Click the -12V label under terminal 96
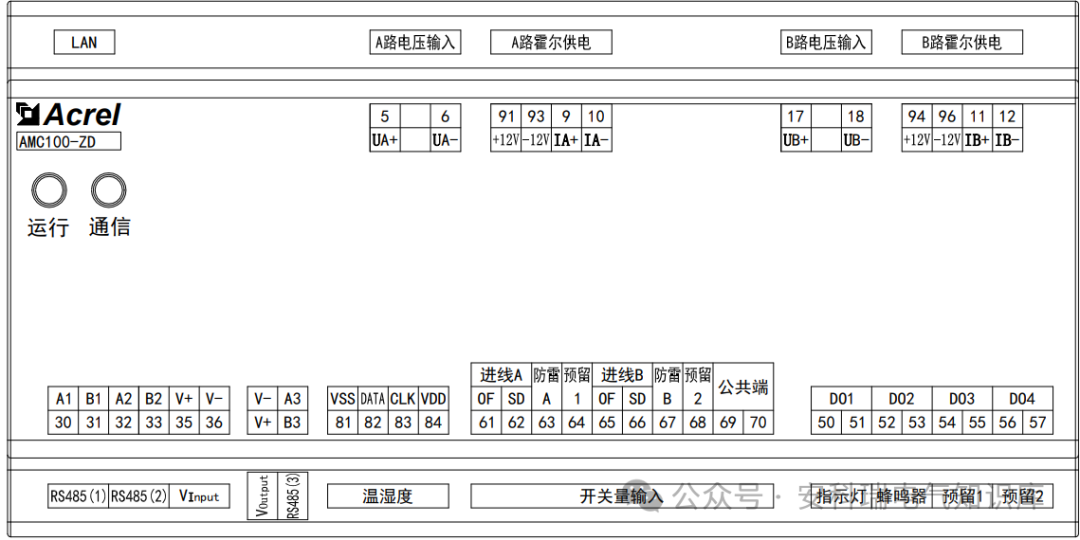This screenshot has height=540, width=1080. click(947, 140)
